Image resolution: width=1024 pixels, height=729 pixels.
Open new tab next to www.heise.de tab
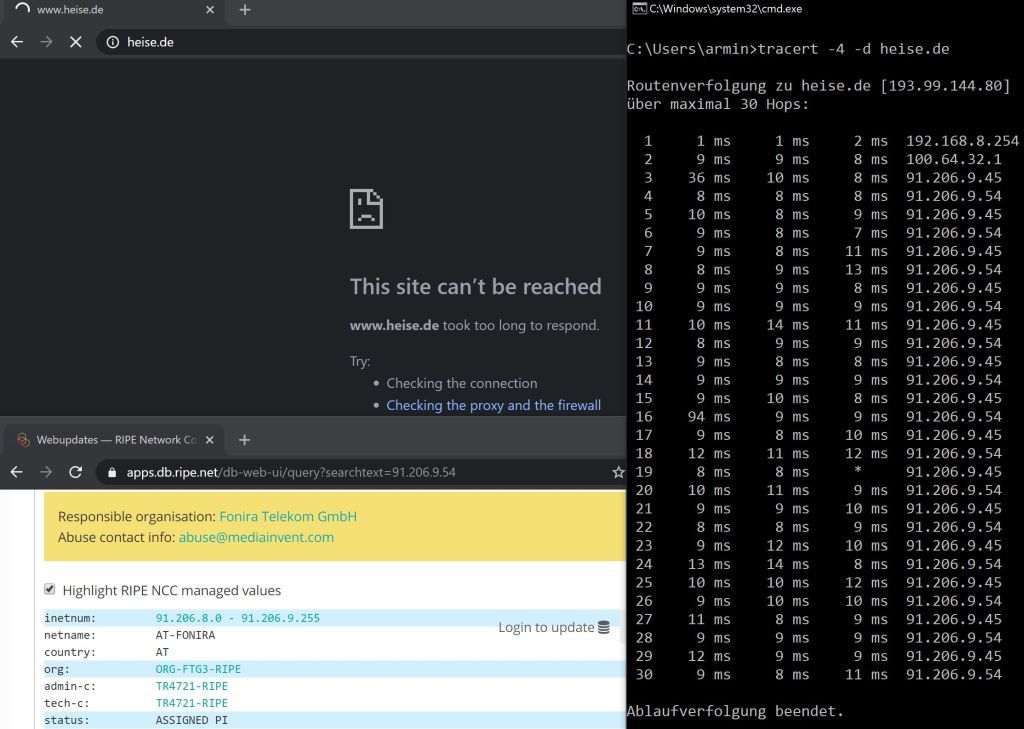pos(244,10)
